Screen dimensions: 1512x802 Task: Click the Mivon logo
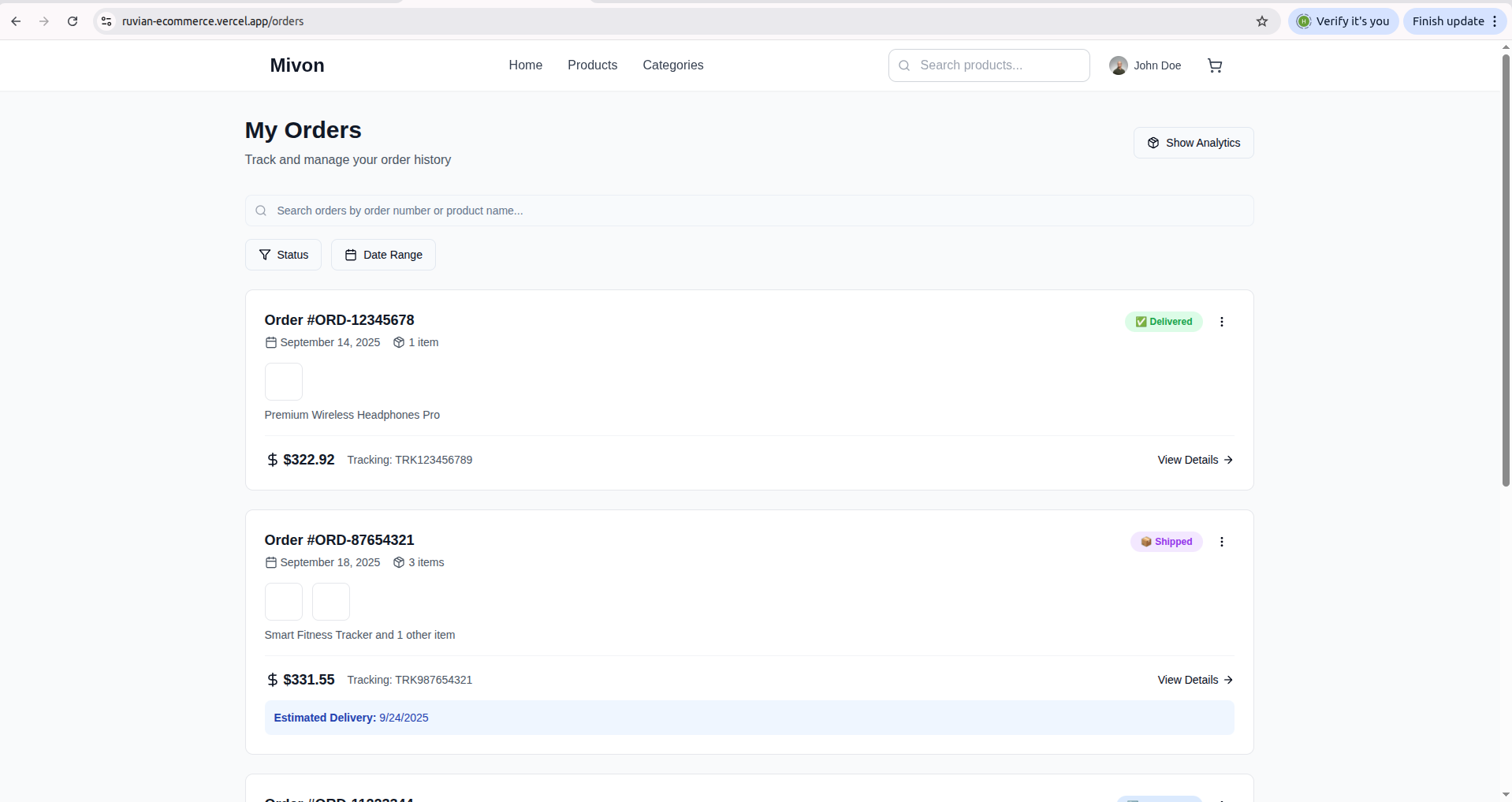coord(296,65)
